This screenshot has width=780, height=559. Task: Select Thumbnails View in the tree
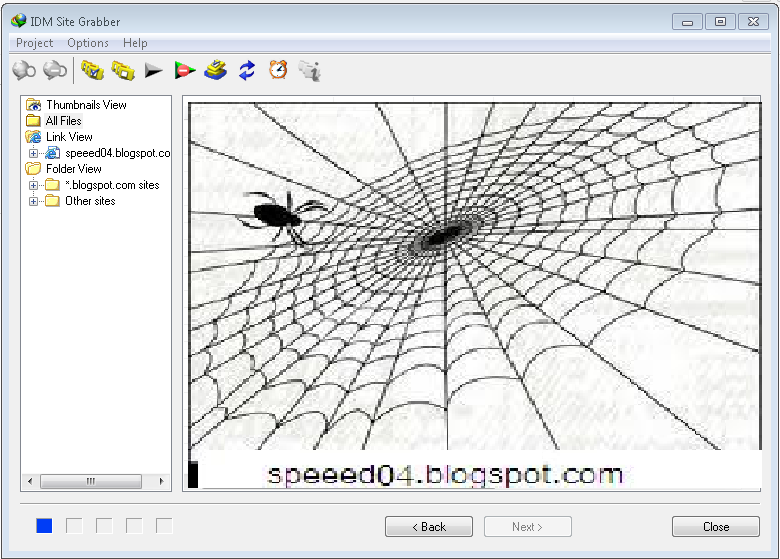[x=87, y=105]
